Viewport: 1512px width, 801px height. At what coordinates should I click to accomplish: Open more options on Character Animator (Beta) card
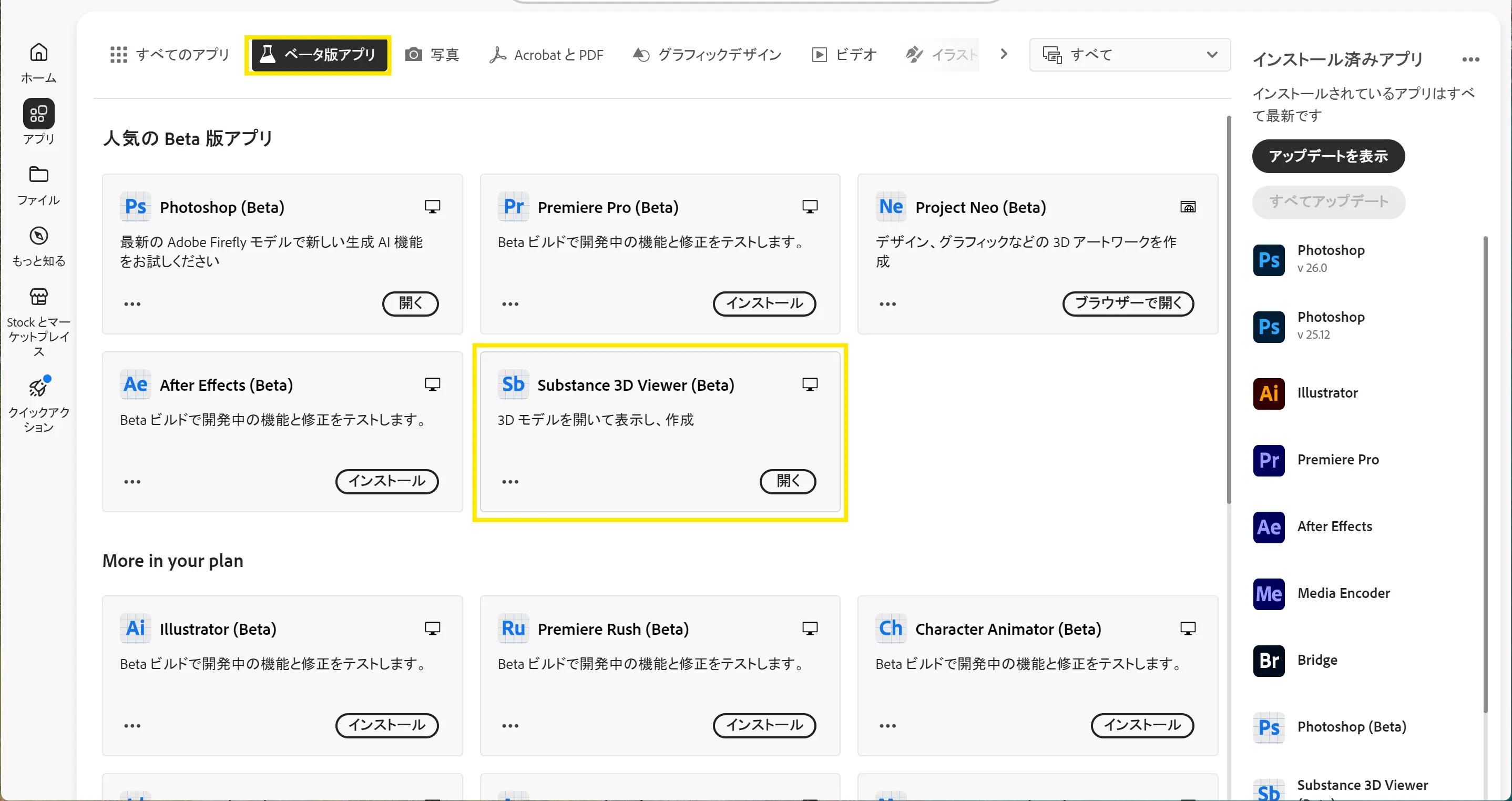pos(887,726)
